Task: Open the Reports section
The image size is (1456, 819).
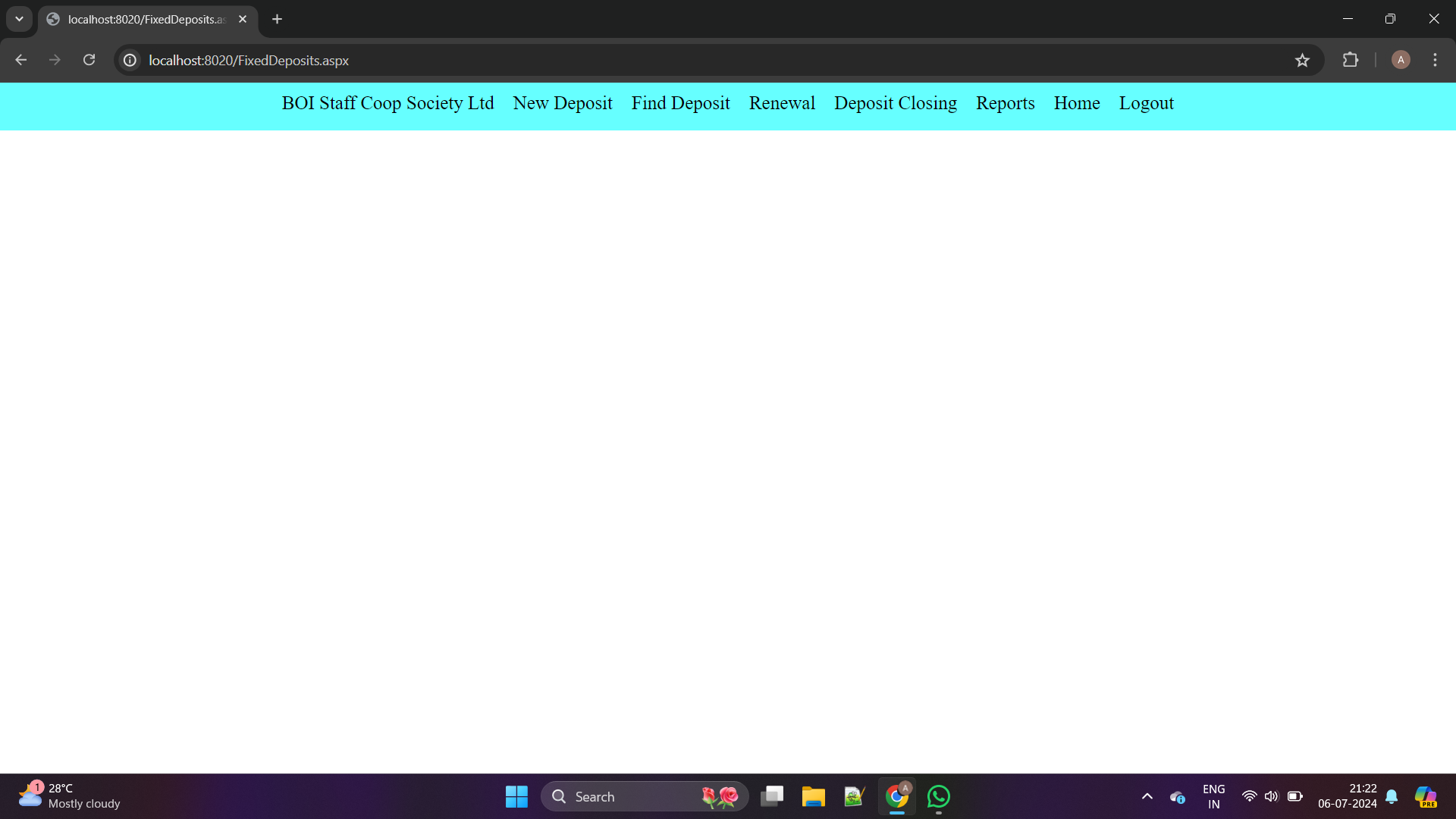Action: tap(1005, 103)
